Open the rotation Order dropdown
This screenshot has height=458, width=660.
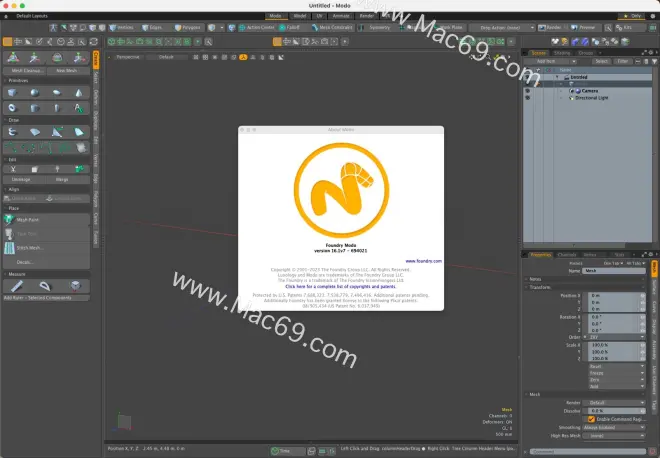[x=614, y=337]
